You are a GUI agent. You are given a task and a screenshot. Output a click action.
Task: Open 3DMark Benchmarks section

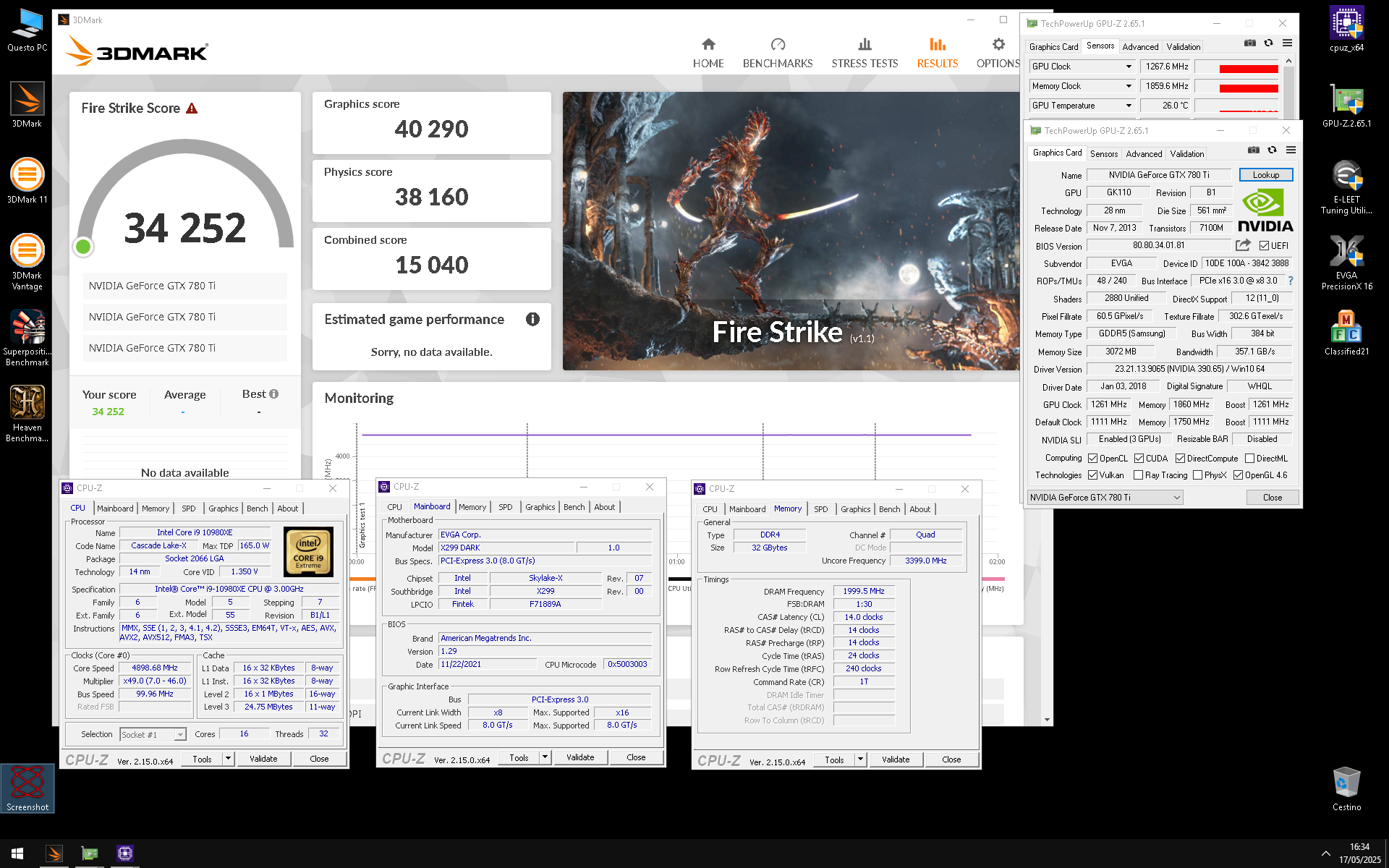778,54
